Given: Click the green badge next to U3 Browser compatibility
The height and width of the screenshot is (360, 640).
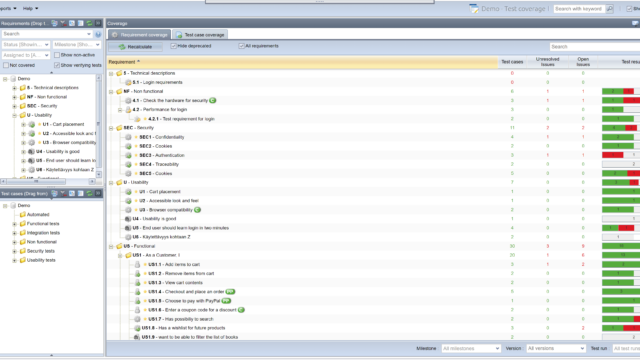Looking at the screenshot, I should (198, 210).
